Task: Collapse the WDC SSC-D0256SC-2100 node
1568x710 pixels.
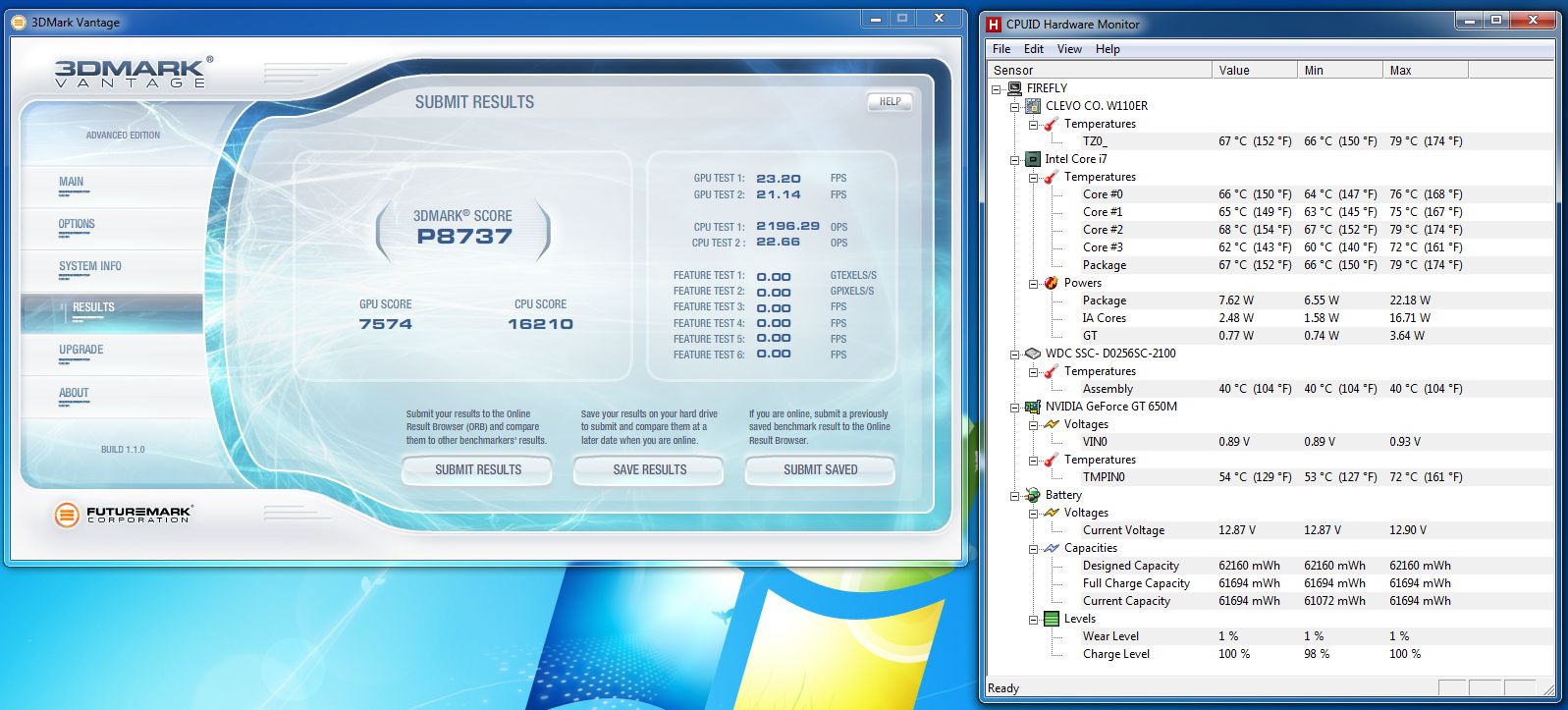Action: [1015, 354]
